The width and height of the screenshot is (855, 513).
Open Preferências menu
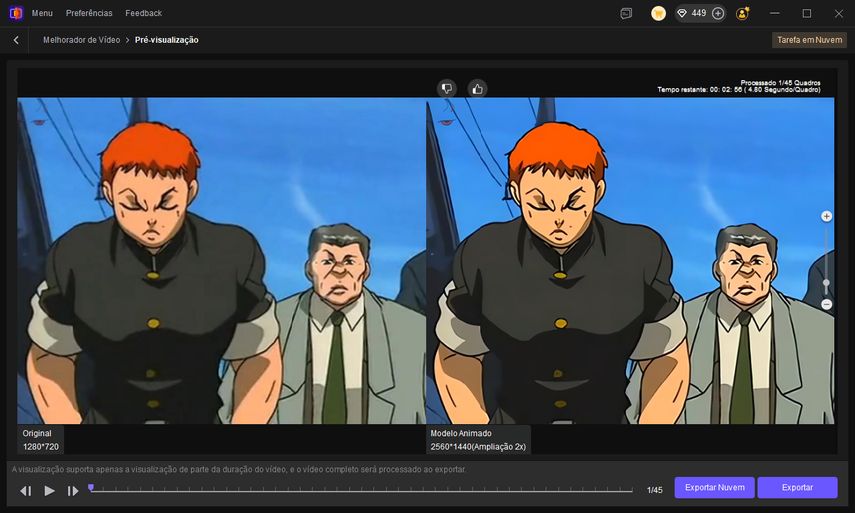tap(89, 13)
